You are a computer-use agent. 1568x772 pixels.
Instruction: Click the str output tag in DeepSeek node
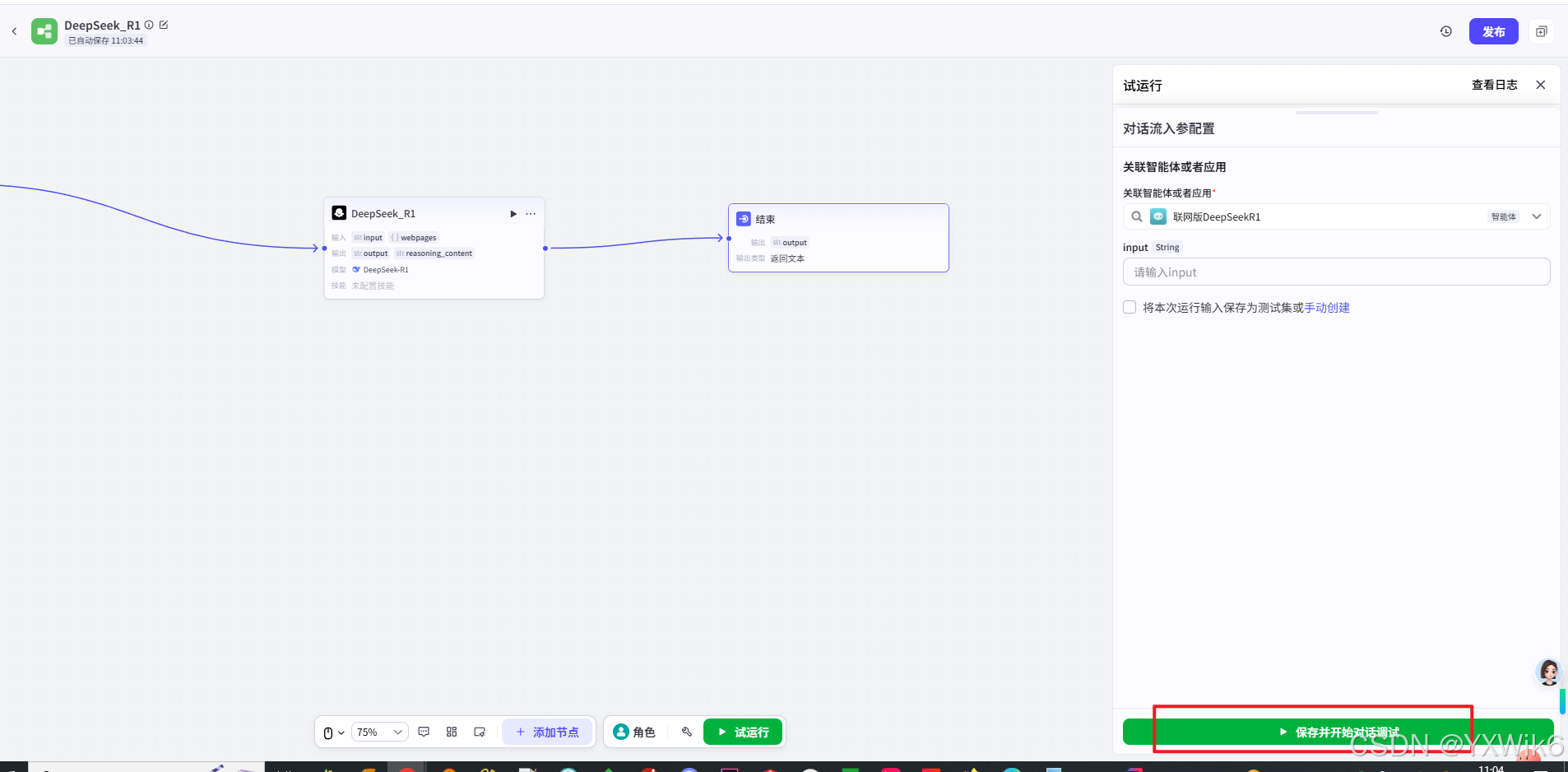click(x=370, y=253)
